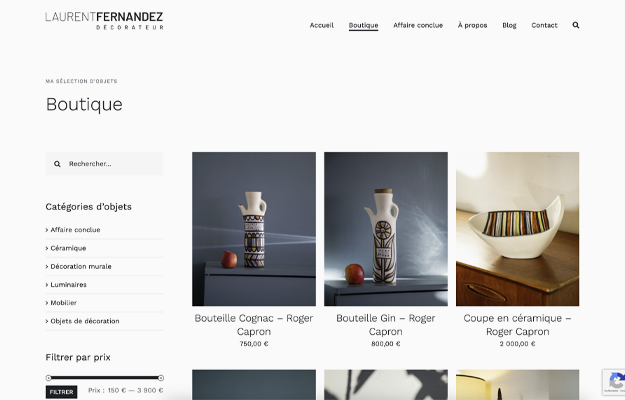View the Coupe en céramique product image

click(517, 229)
